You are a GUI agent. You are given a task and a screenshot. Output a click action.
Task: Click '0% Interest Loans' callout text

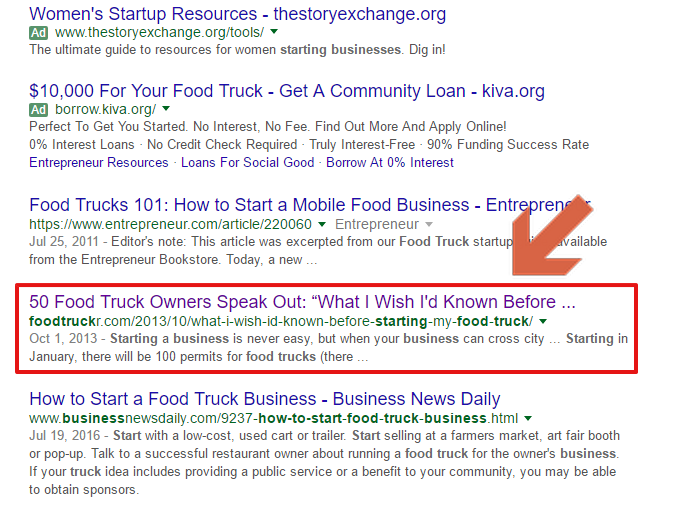click(82, 145)
